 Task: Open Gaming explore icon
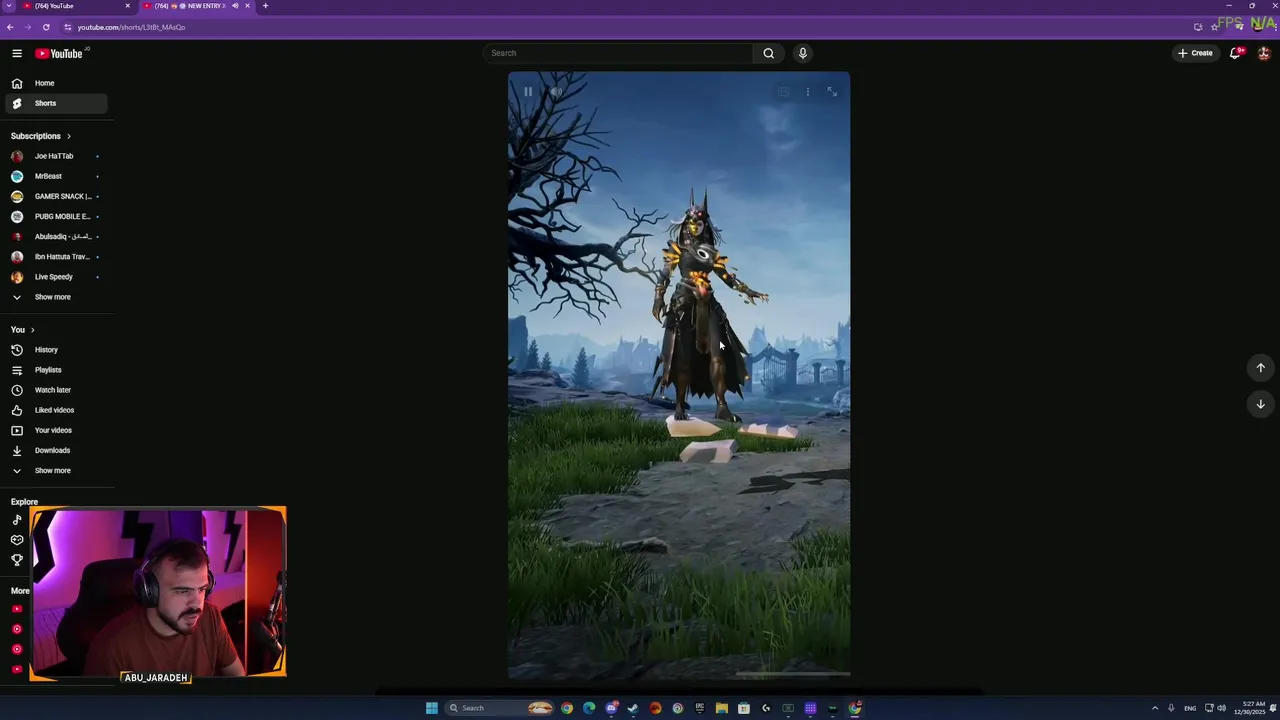(17, 540)
